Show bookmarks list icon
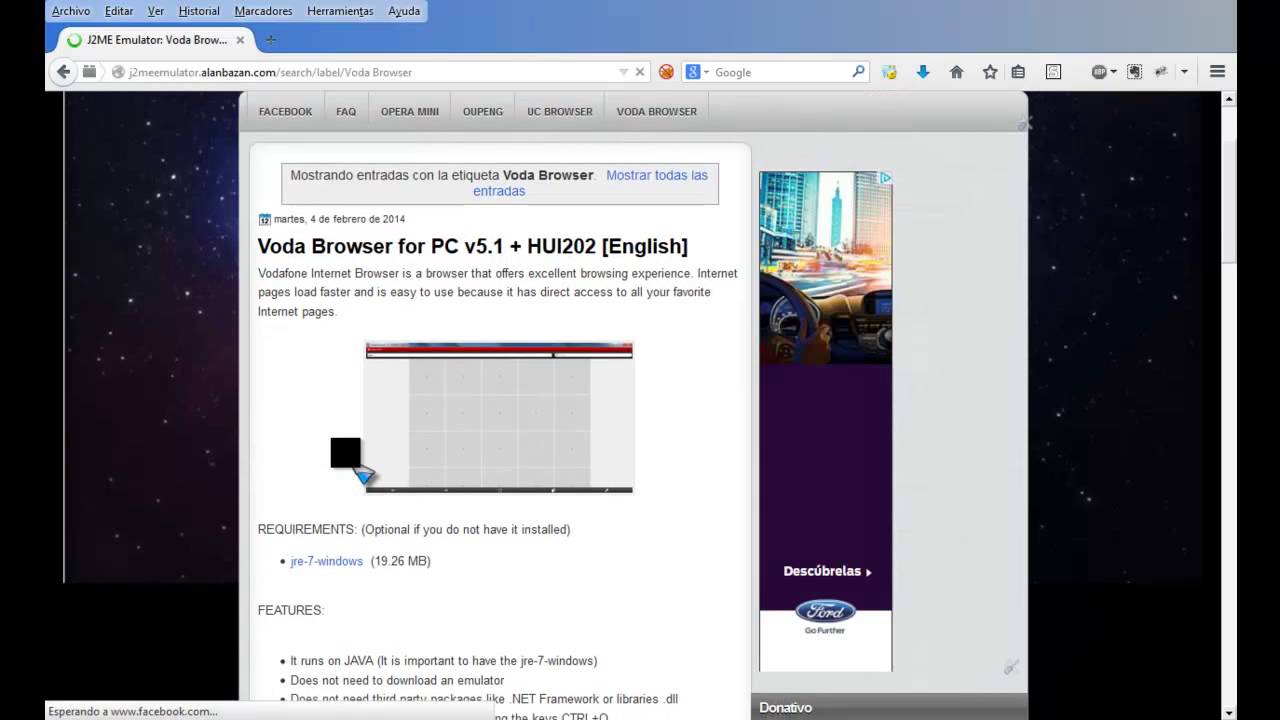Image resolution: width=1280 pixels, height=720 pixels. [1018, 72]
